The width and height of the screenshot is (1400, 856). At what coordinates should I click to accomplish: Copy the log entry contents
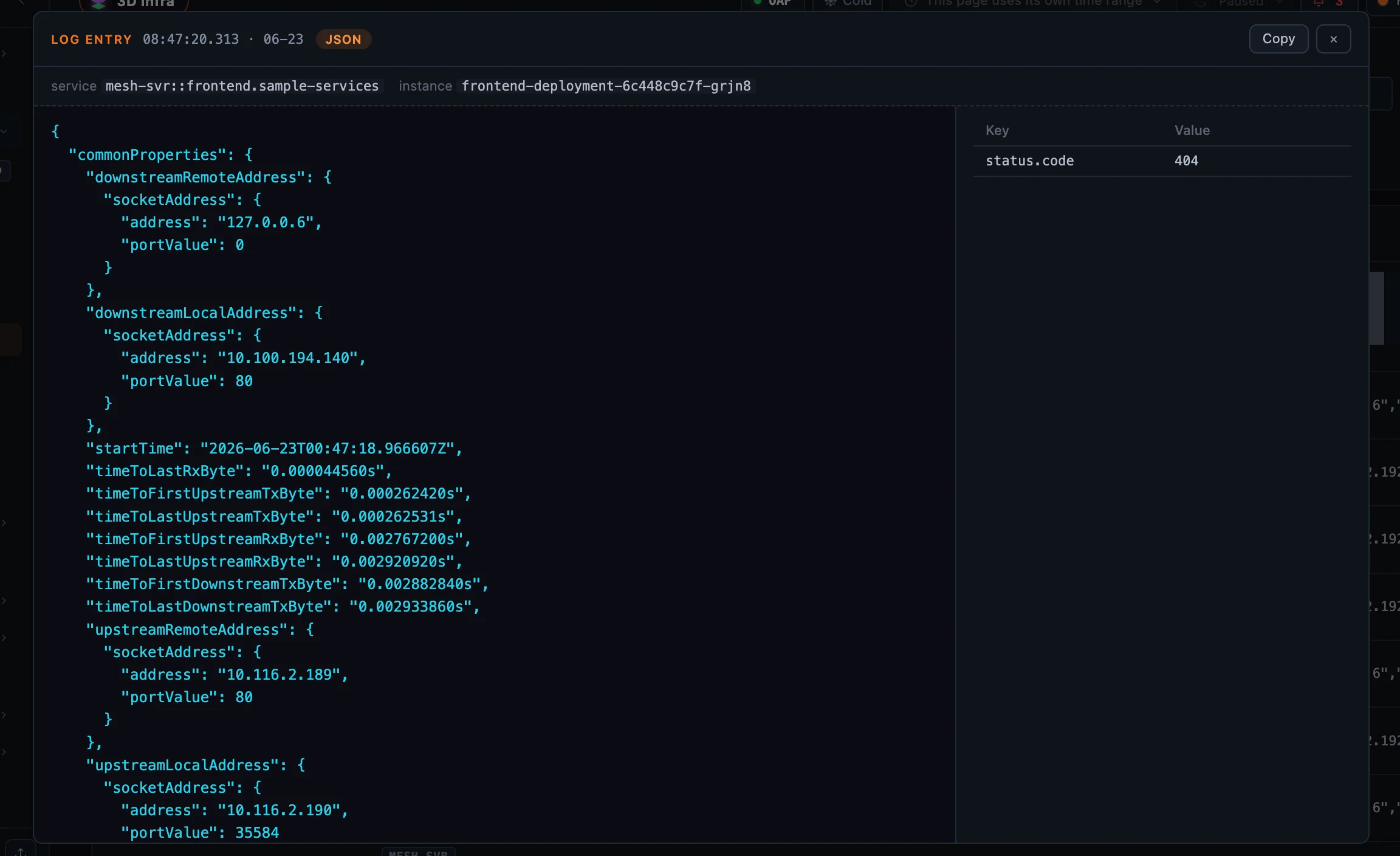[x=1278, y=39]
